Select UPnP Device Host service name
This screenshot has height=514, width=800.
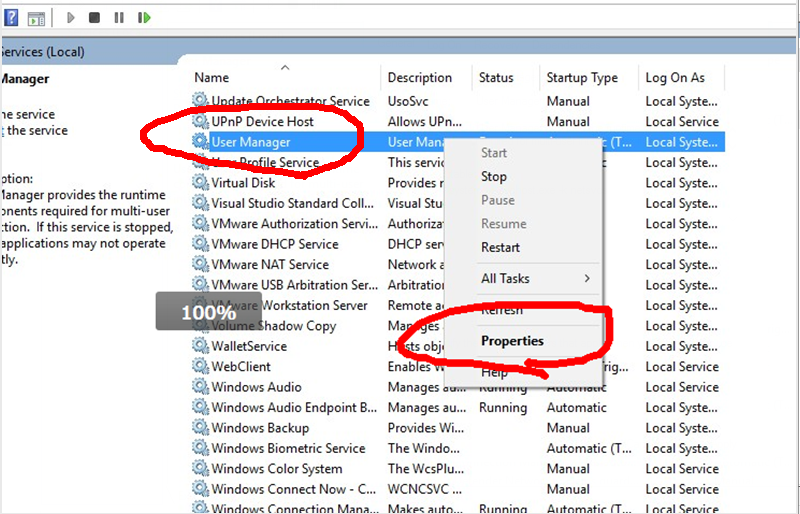tap(262, 121)
